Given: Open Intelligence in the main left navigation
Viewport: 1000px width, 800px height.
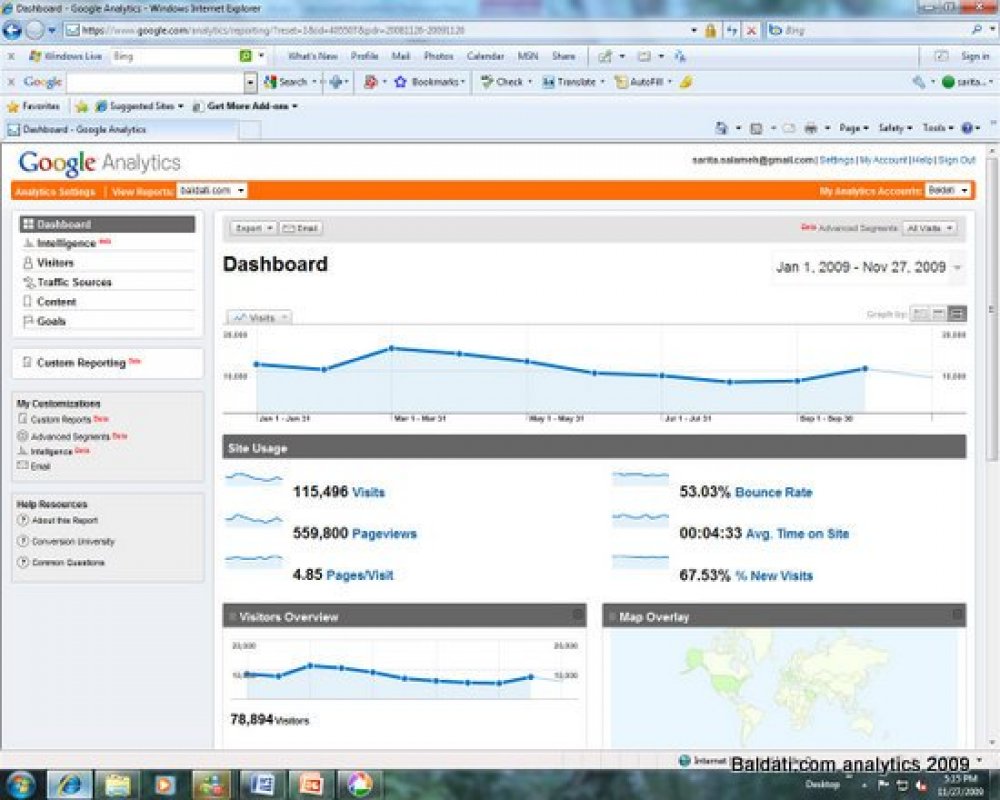Looking at the screenshot, I should coord(66,243).
